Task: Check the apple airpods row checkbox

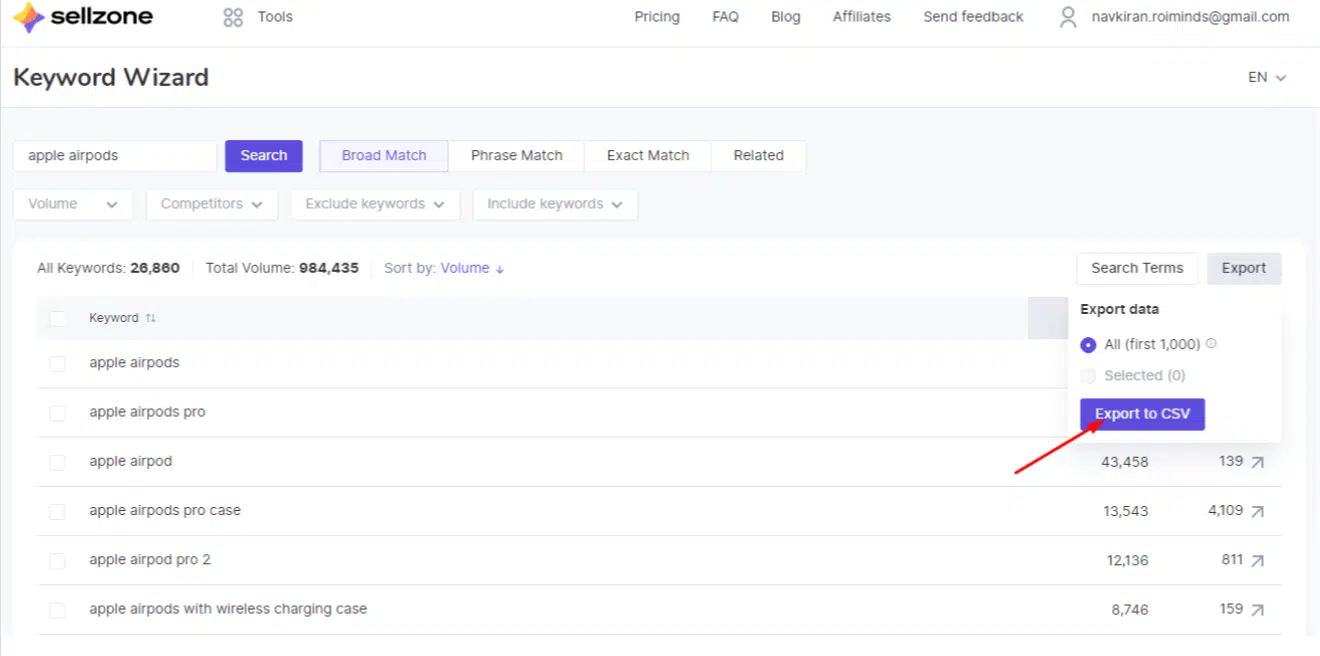Action: pos(57,363)
